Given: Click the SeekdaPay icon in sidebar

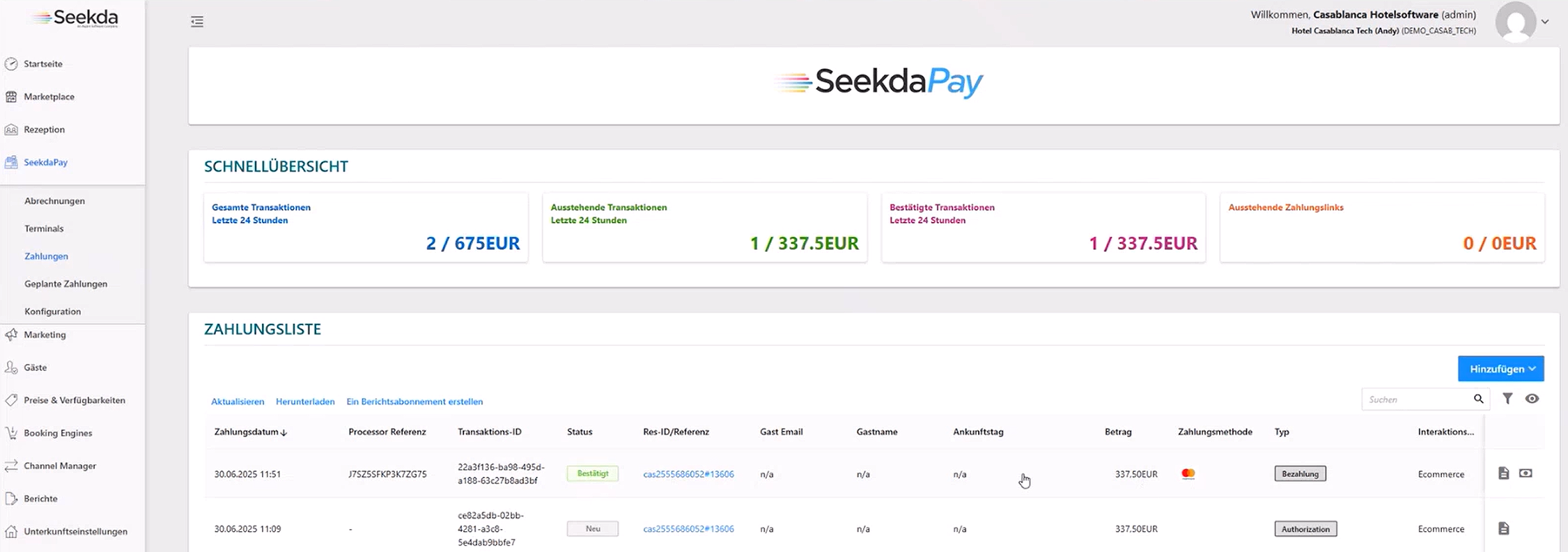Looking at the screenshot, I should pyautogui.click(x=11, y=162).
